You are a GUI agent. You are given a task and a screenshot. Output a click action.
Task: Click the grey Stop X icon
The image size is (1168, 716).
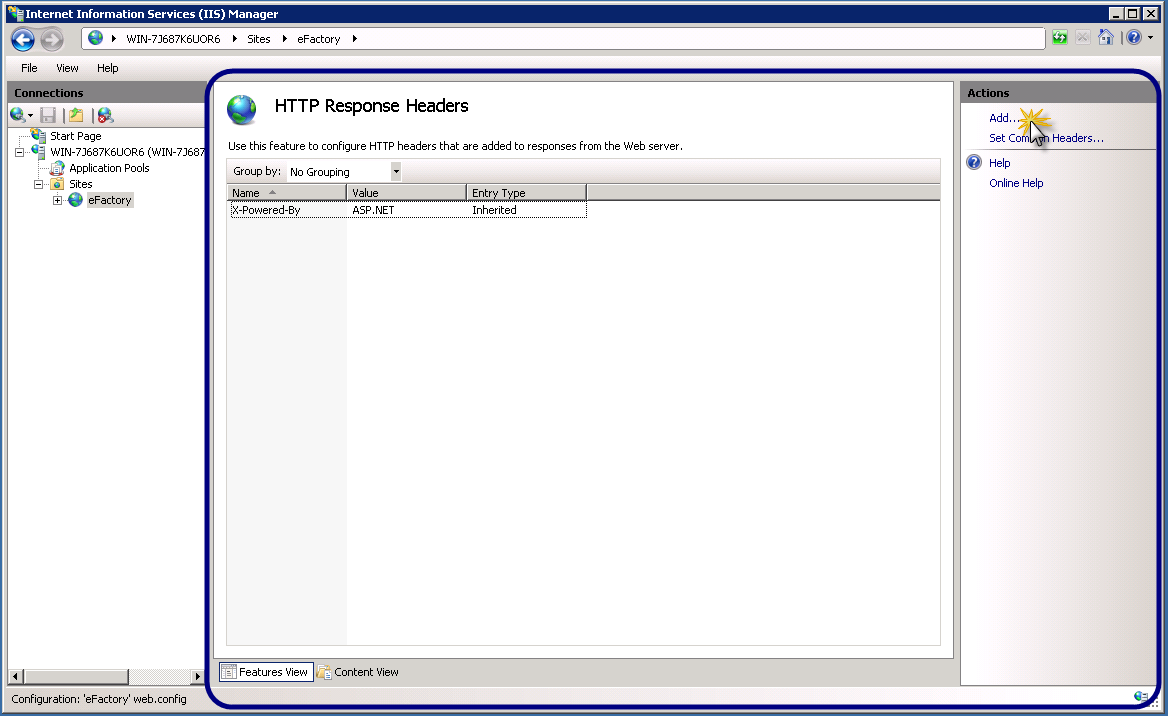tap(1083, 37)
